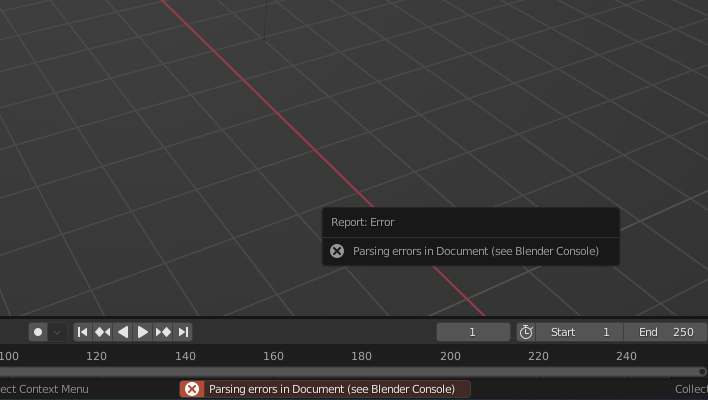Click the End frame field showing 250
The image size is (708, 400).
pyautogui.click(x=666, y=332)
